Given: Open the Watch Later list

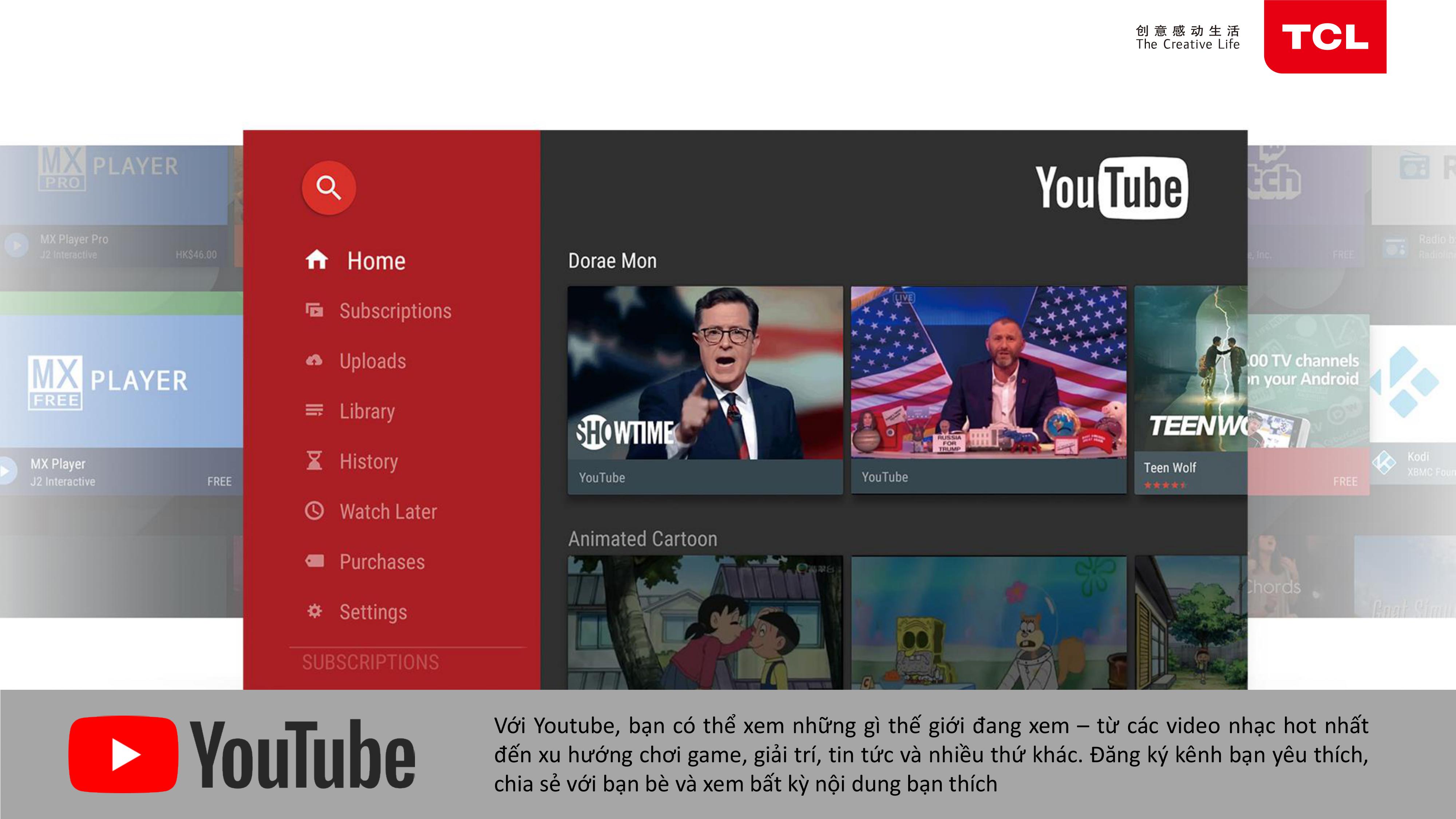Looking at the screenshot, I should [x=388, y=511].
